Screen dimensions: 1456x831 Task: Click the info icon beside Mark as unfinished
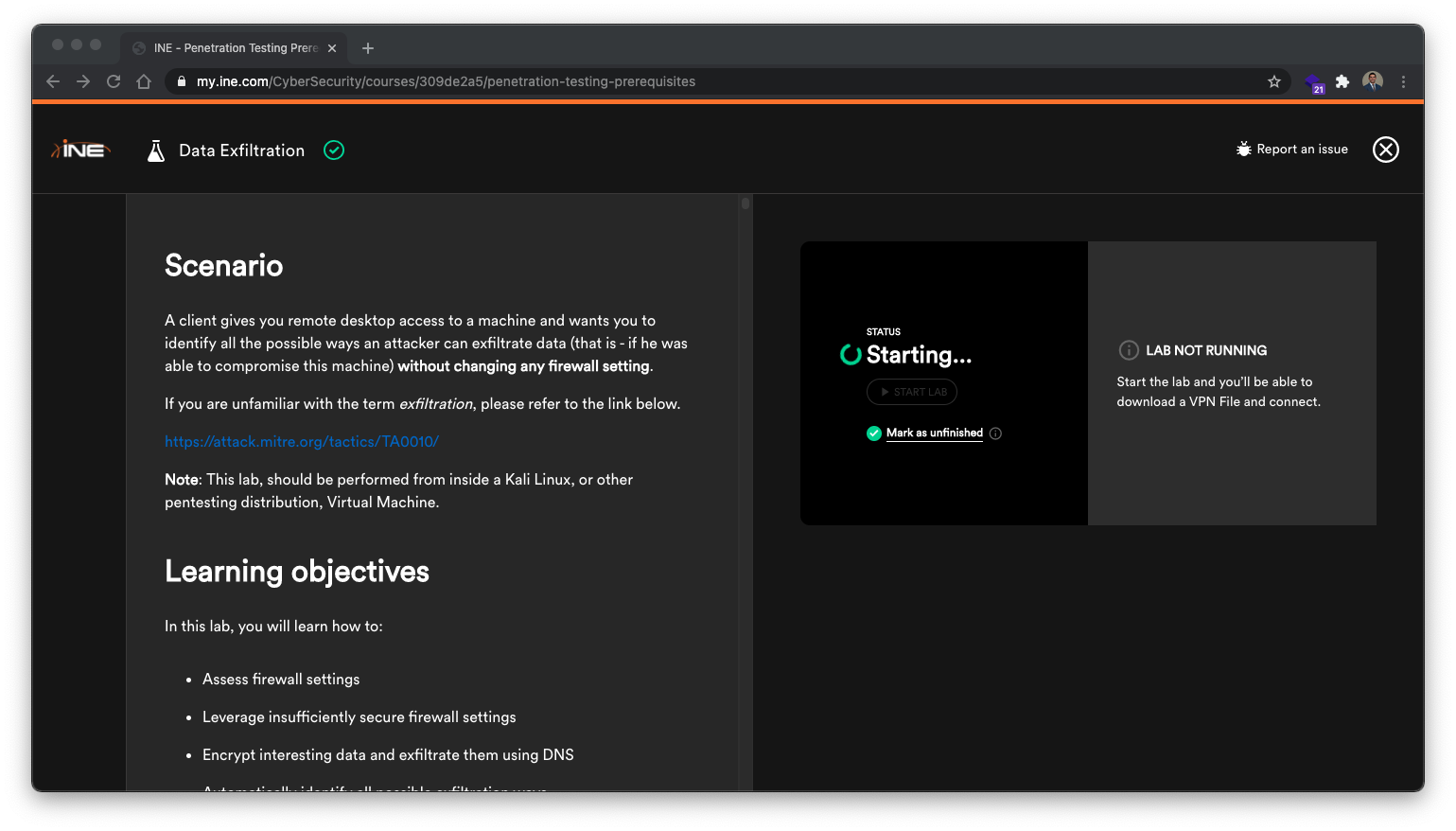[995, 433]
